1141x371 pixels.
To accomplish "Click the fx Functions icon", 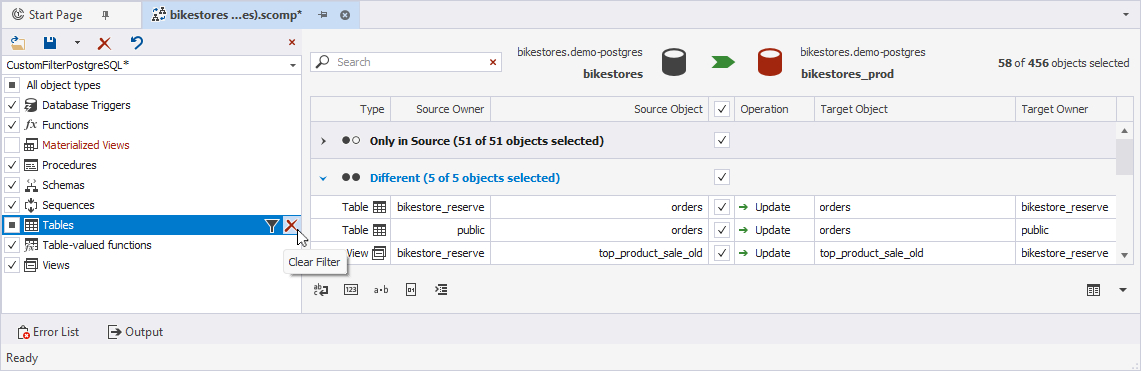I will point(31,125).
